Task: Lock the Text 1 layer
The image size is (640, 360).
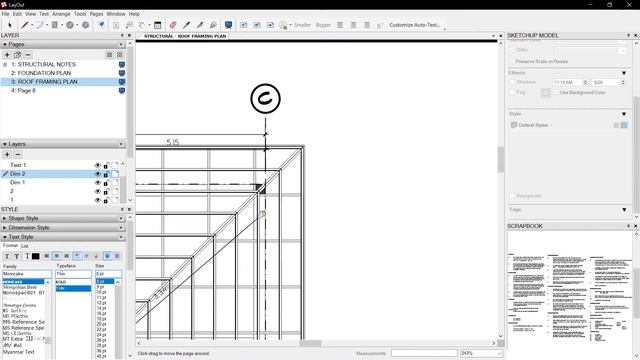Action: 106,165
